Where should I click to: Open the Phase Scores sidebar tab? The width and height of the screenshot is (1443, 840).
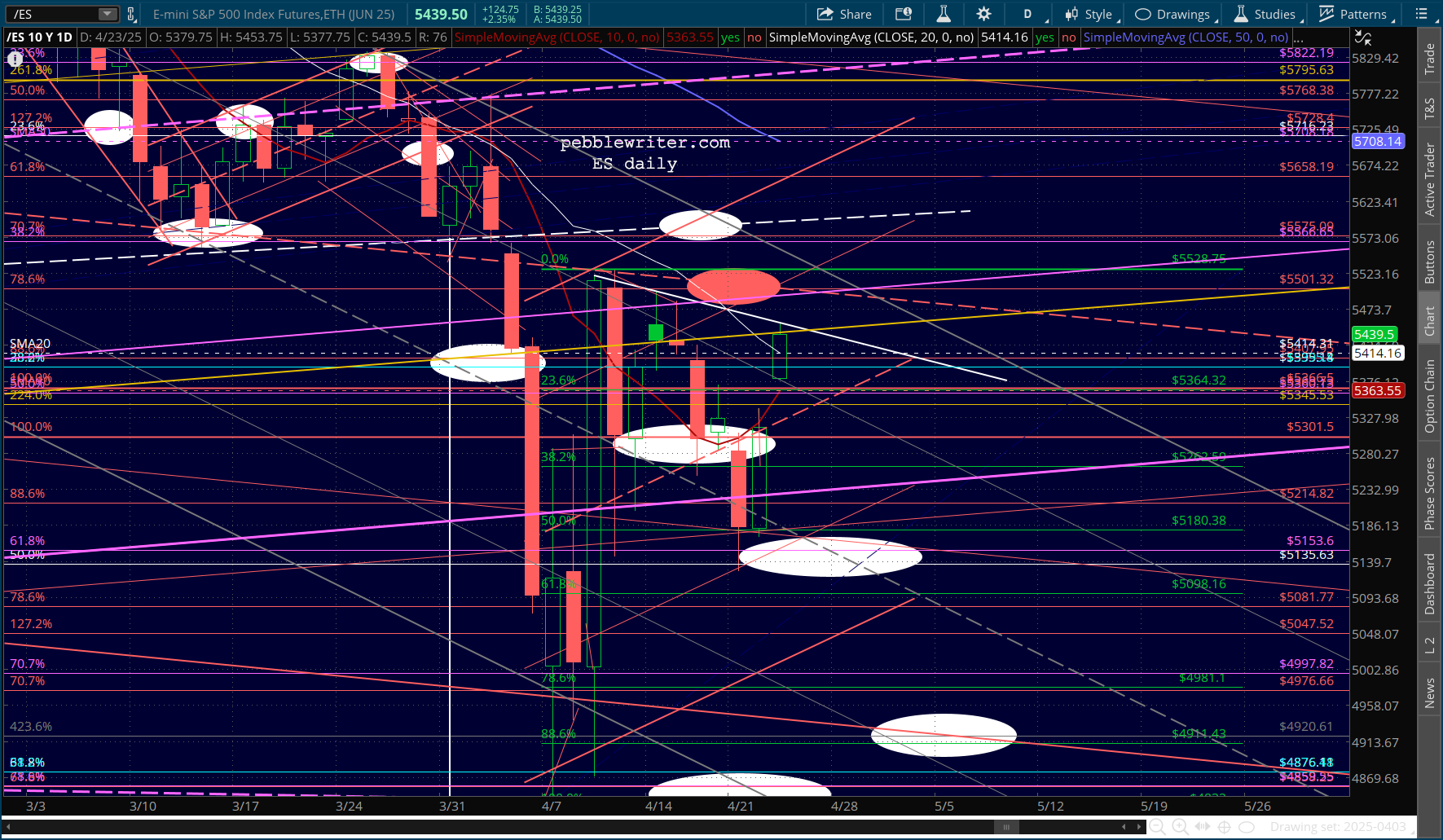tap(1429, 493)
